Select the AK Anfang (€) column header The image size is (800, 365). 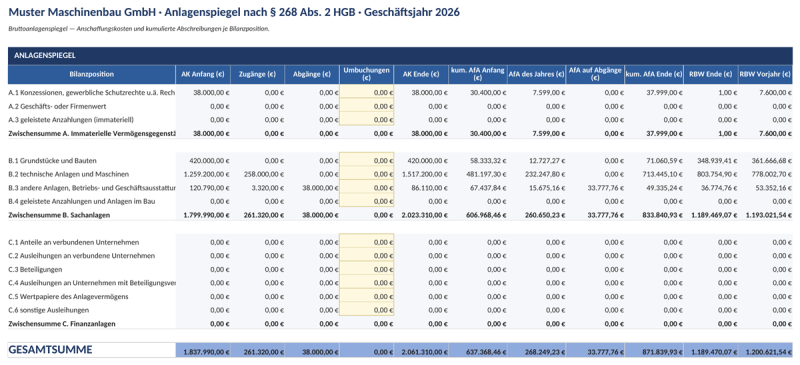[203, 75]
